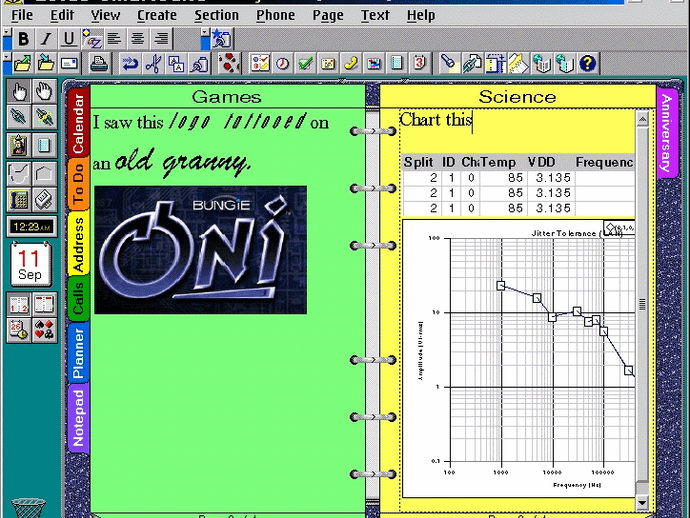Select the break-link tool
690x518 pixels.
(44, 117)
